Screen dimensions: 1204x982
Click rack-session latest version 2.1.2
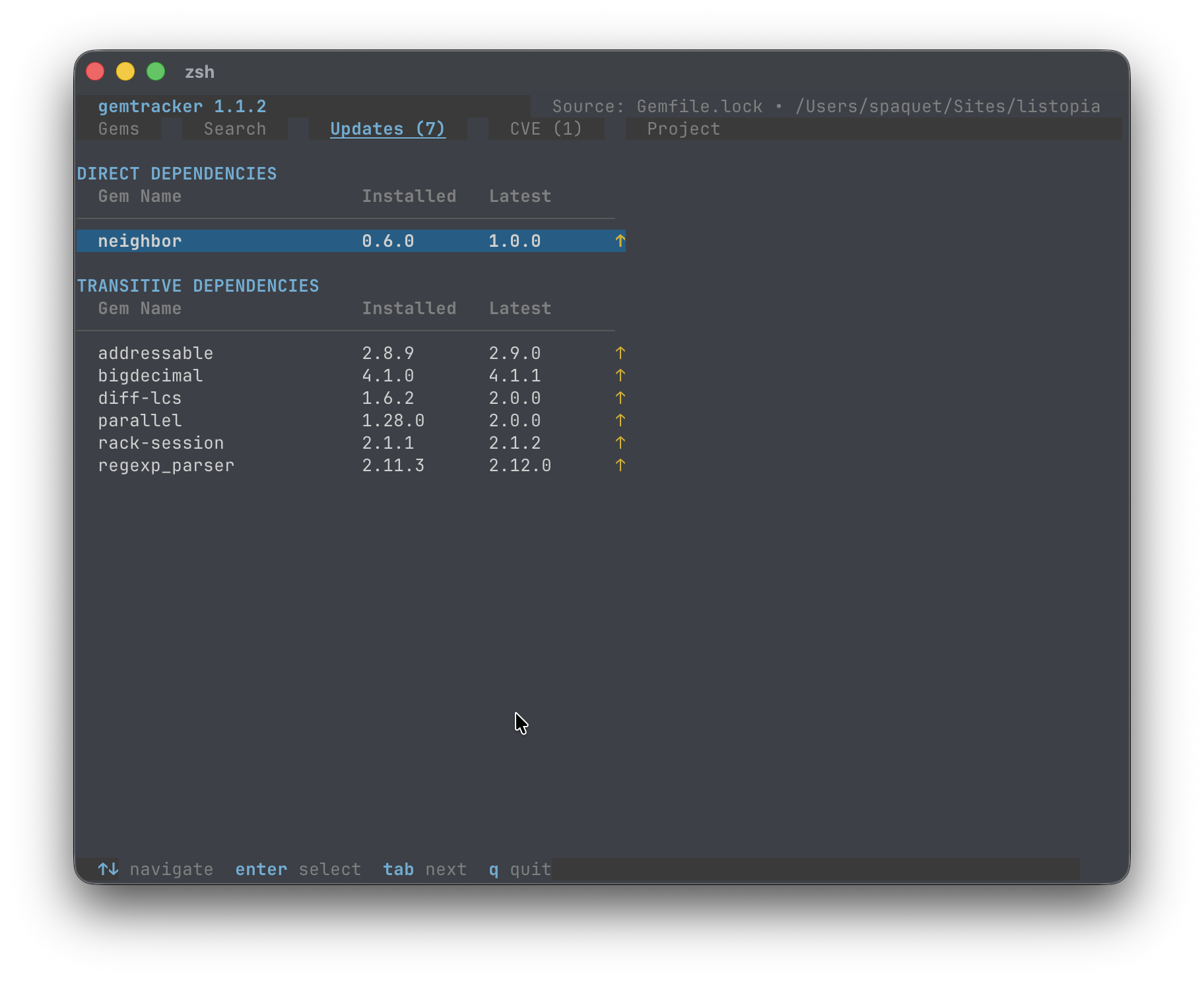pos(515,443)
